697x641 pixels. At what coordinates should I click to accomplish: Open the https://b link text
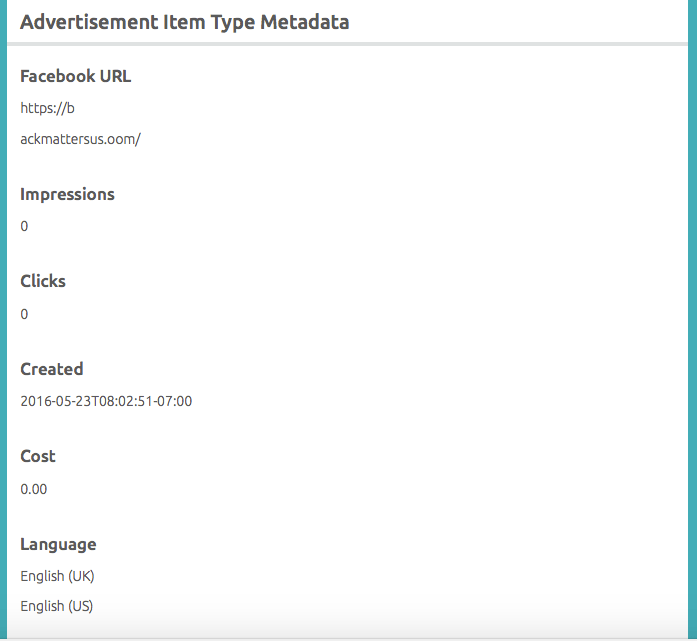point(47,108)
